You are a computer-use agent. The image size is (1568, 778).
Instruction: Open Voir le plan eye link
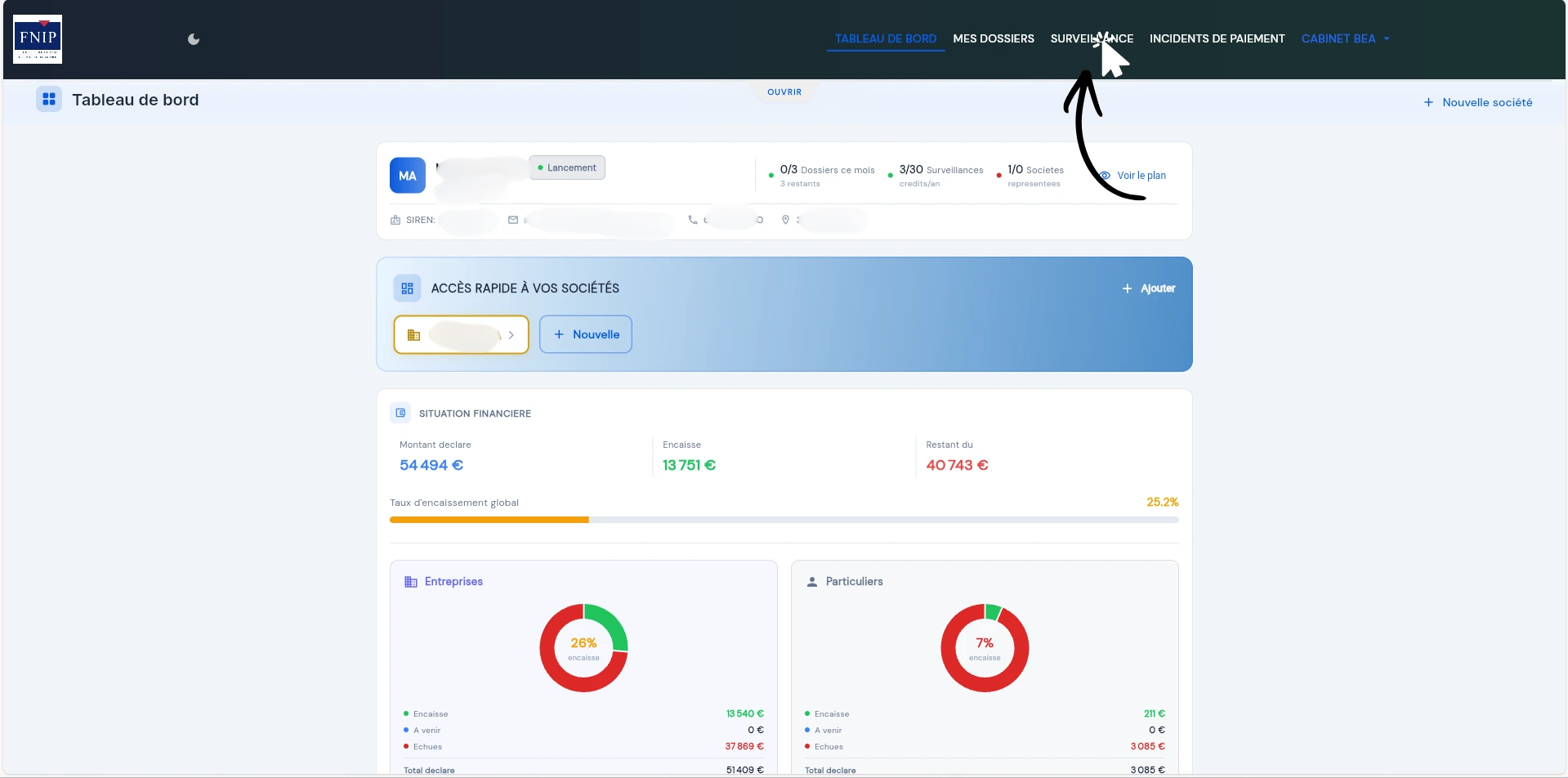[1133, 176]
